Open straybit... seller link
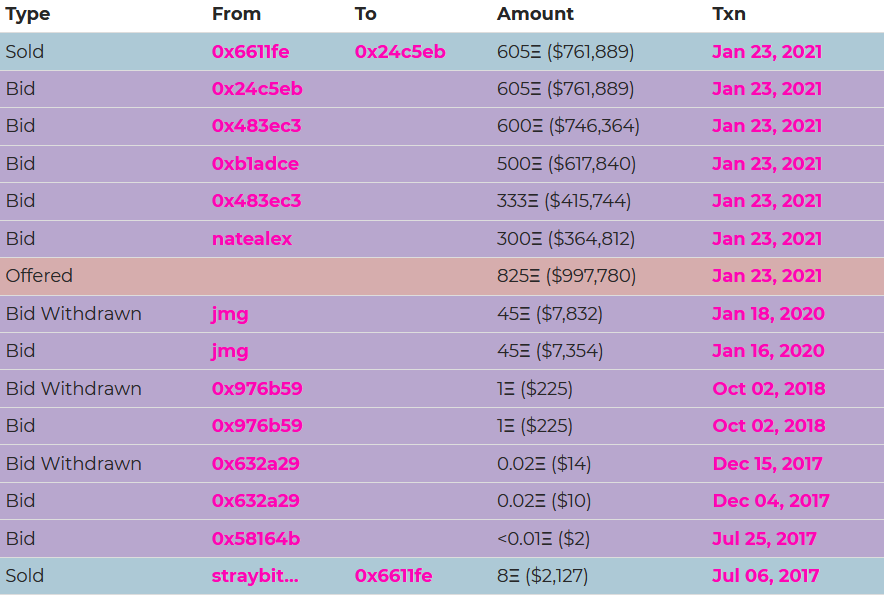This screenshot has width=884, height=595. tap(255, 576)
